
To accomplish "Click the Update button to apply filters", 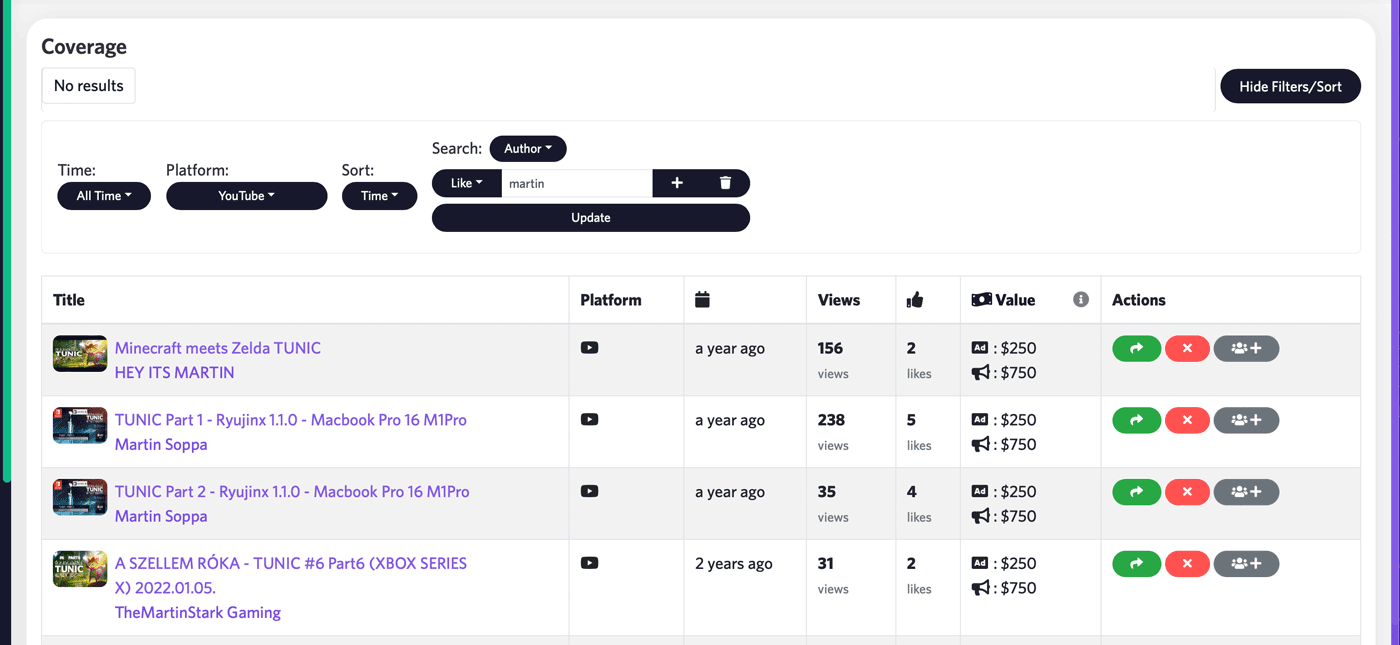I will 590,217.
